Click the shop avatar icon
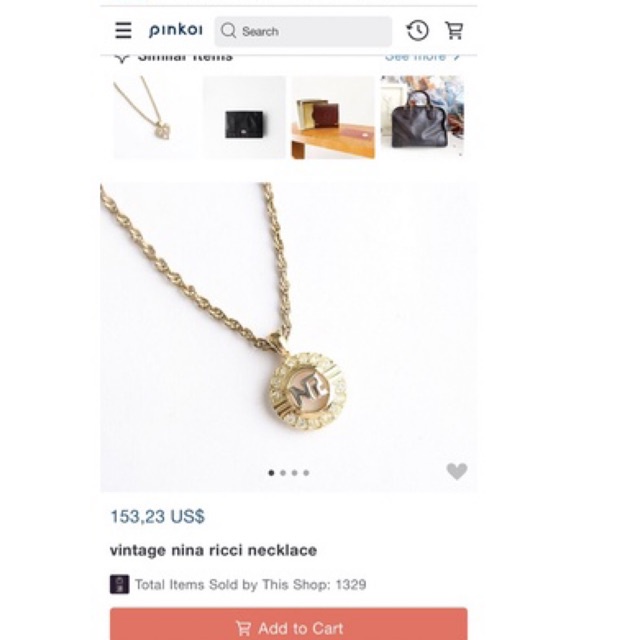 [119, 584]
